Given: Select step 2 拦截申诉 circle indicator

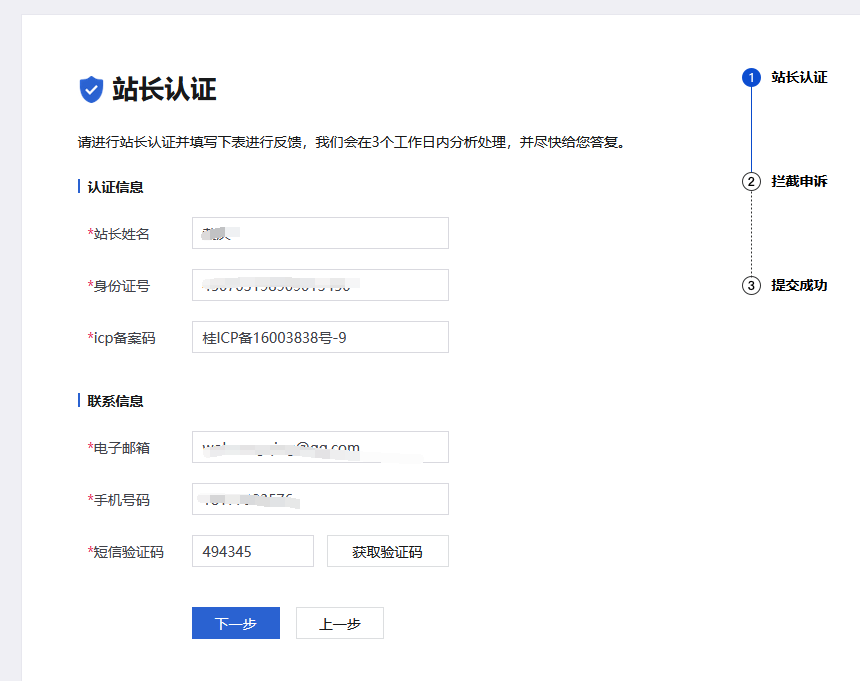Looking at the screenshot, I should pyautogui.click(x=751, y=182).
